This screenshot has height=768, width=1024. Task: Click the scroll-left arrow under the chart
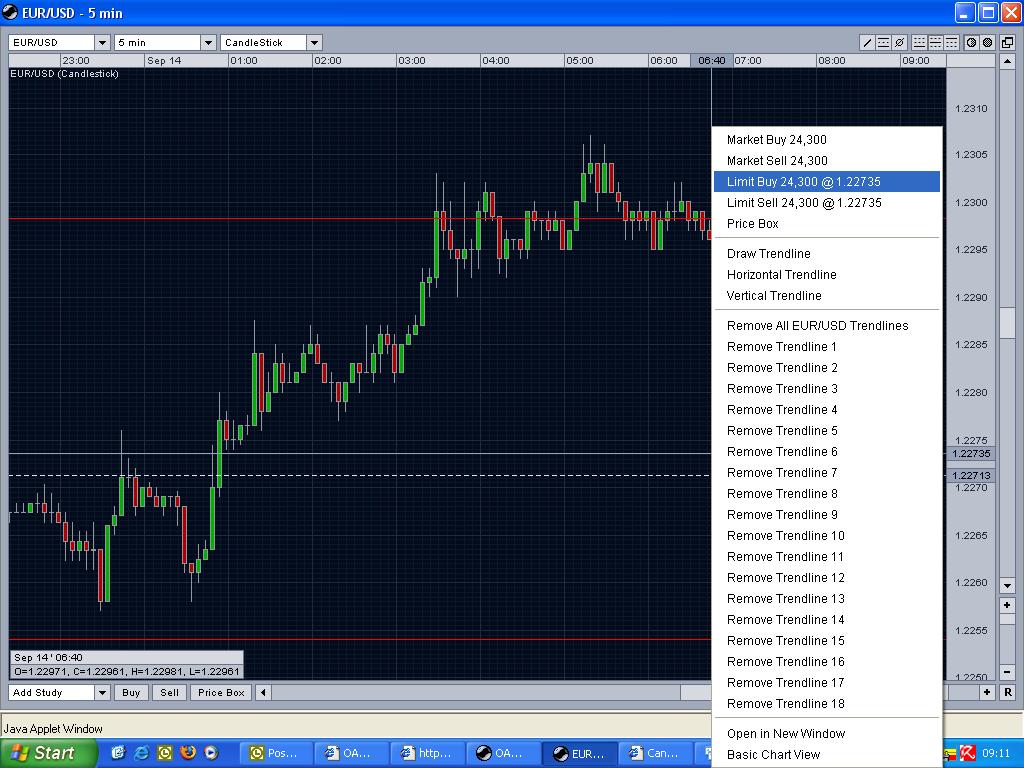tap(264, 692)
